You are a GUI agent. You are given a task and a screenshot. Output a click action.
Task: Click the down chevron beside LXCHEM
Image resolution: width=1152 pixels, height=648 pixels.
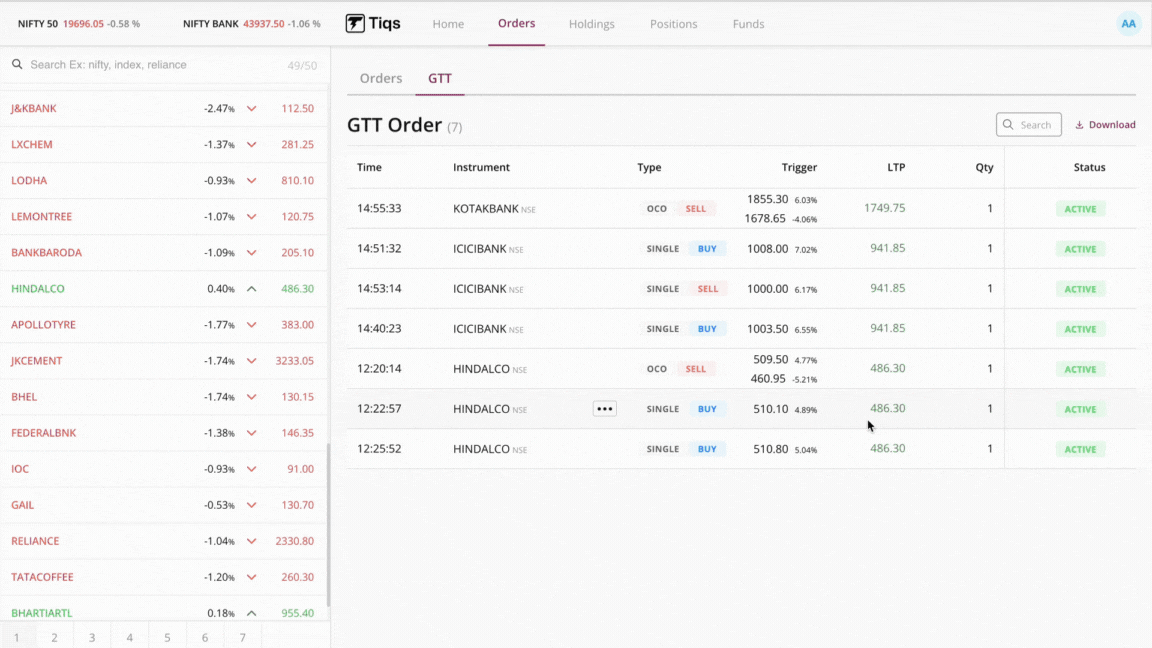pyautogui.click(x=251, y=145)
